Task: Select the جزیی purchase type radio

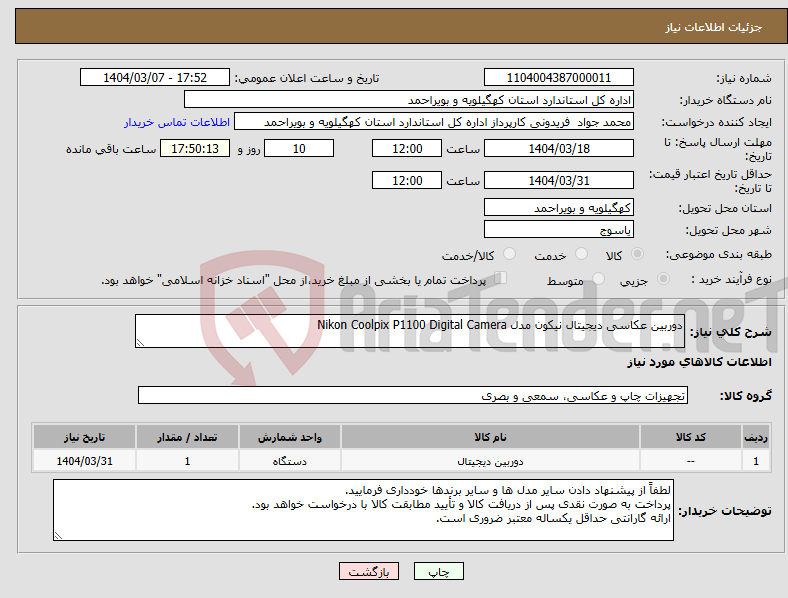Action: coord(663,278)
